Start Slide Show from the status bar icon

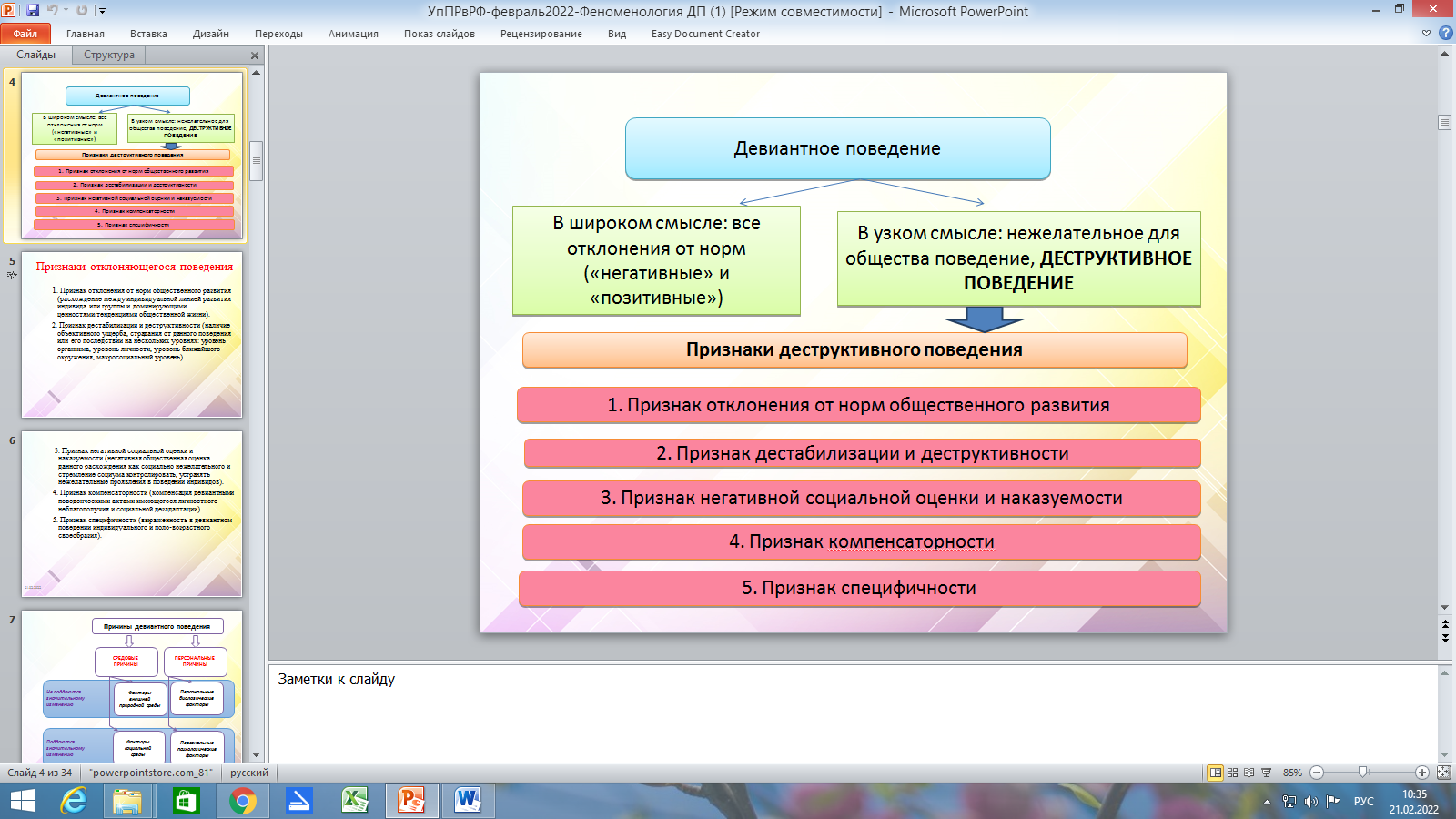(x=1266, y=773)
